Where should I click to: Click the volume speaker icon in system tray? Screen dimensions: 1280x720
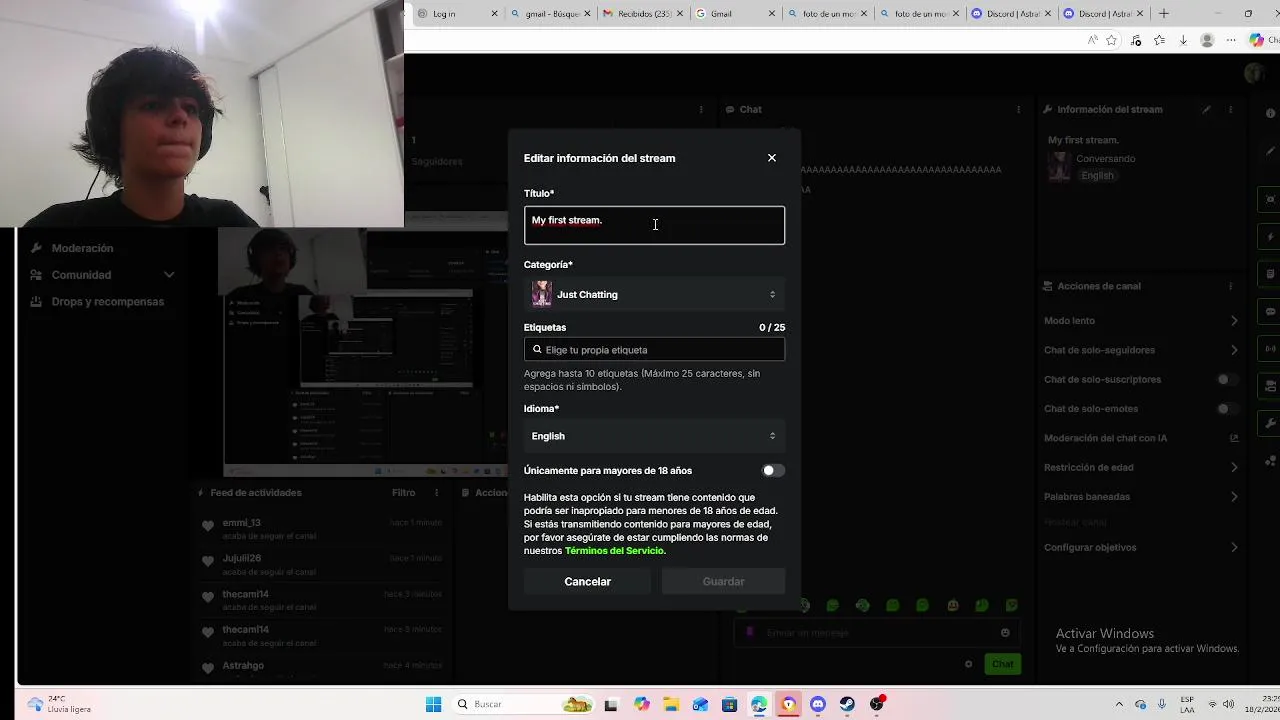pyautogui.click(x=1227, y=704)
